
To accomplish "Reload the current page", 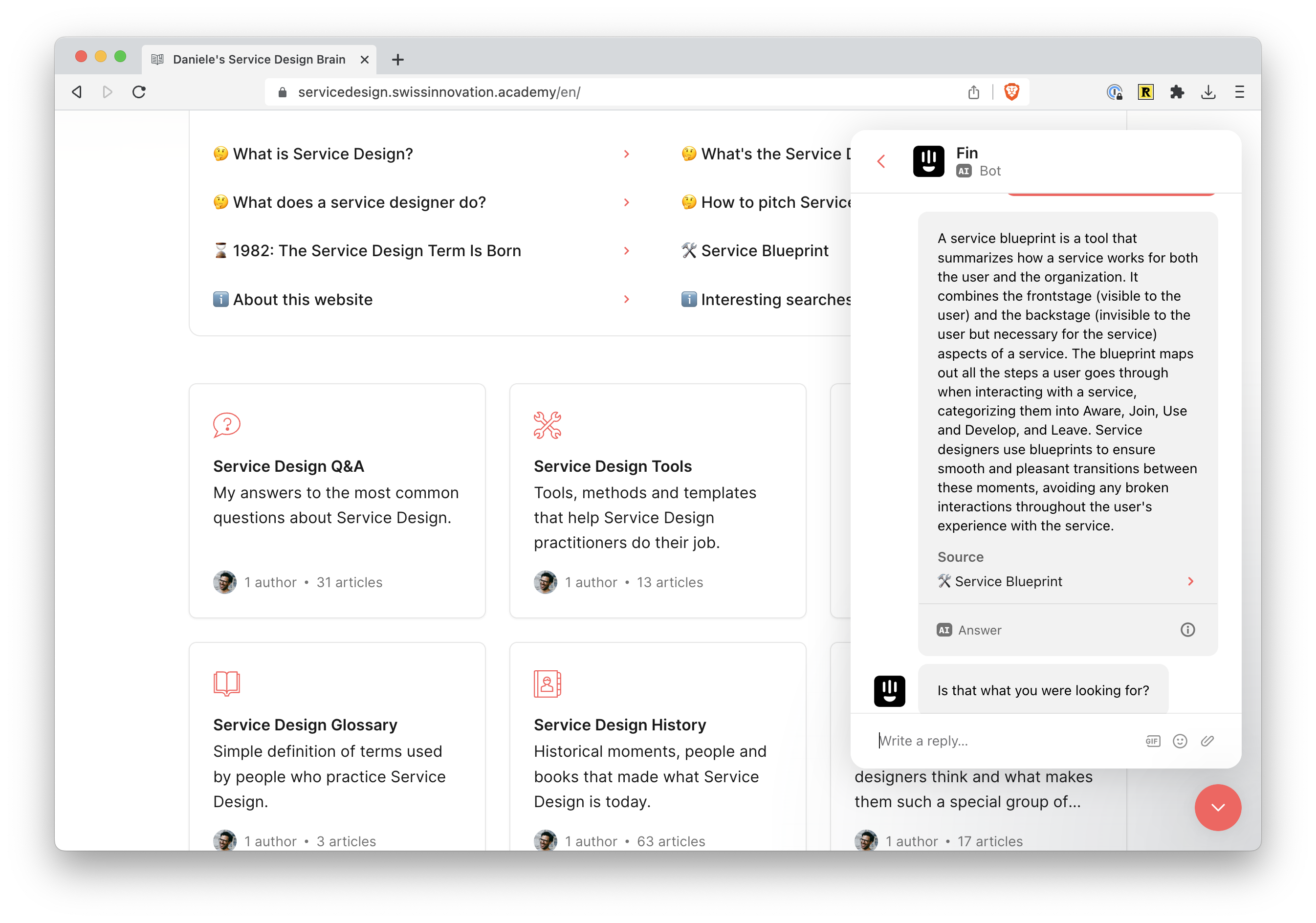I will [139, 92].
